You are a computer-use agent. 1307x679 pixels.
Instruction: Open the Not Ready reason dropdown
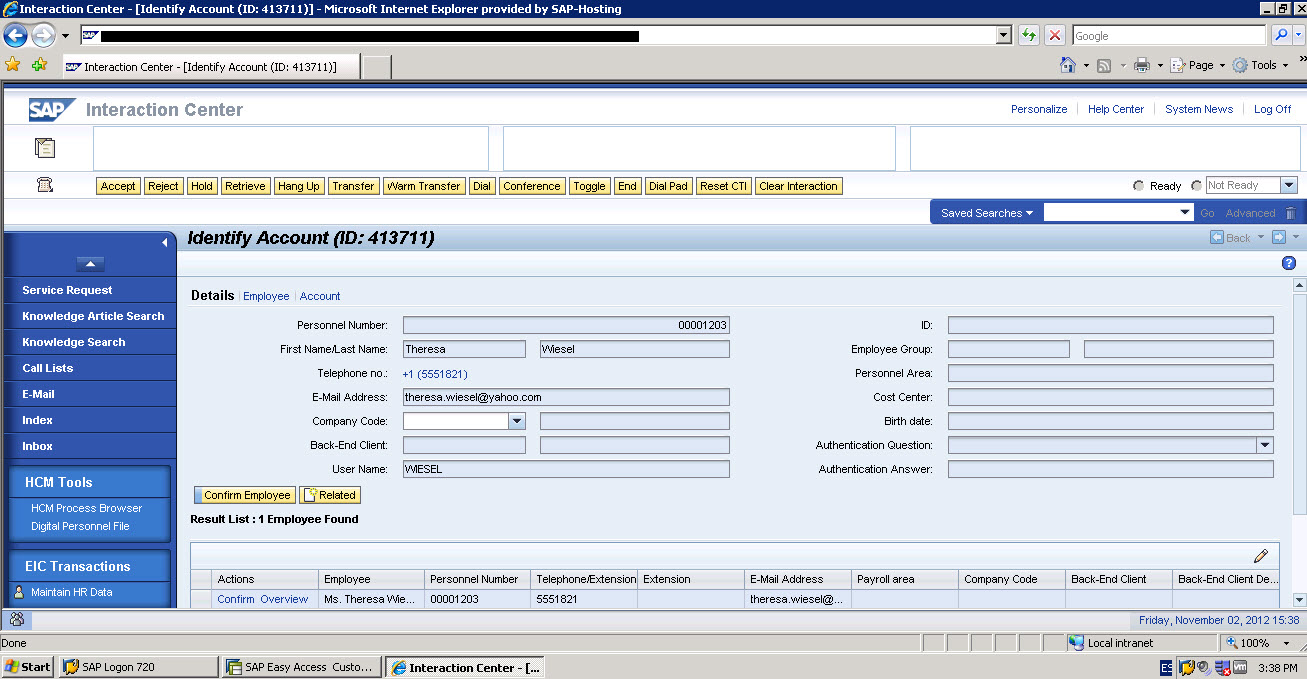pos(1289,186)
